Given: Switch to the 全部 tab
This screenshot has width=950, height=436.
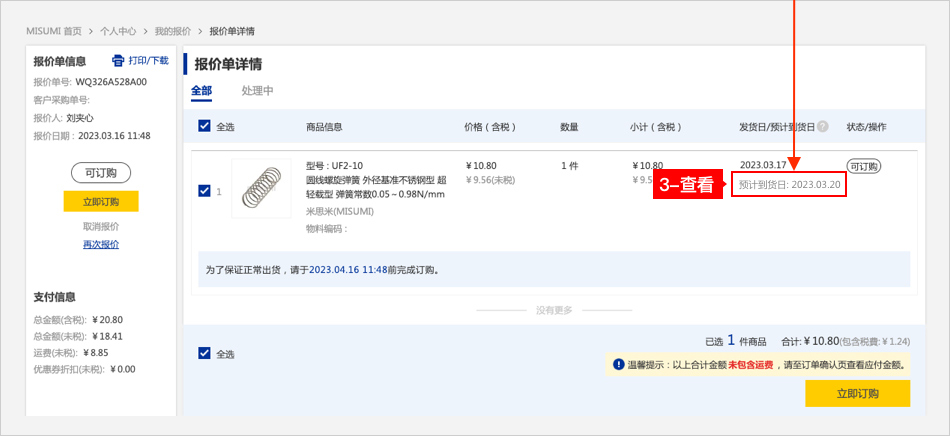Looking at the screenshot, I should [202, 91].
